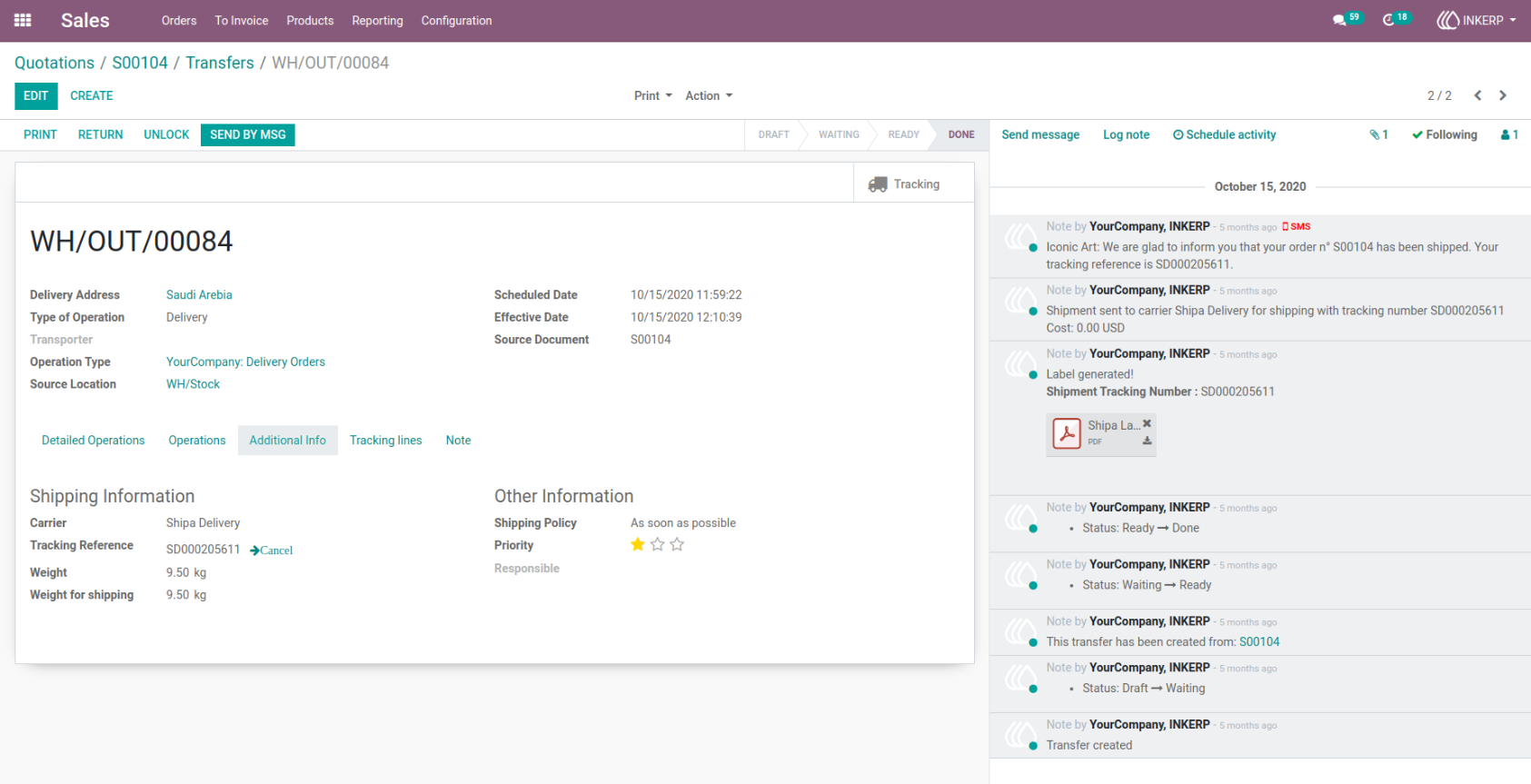The width and height of the screenshot is (1531, 784).
Task: Navigate to Quotations breadcrumb
Action: pyautogui.click(x=55, y=63)
